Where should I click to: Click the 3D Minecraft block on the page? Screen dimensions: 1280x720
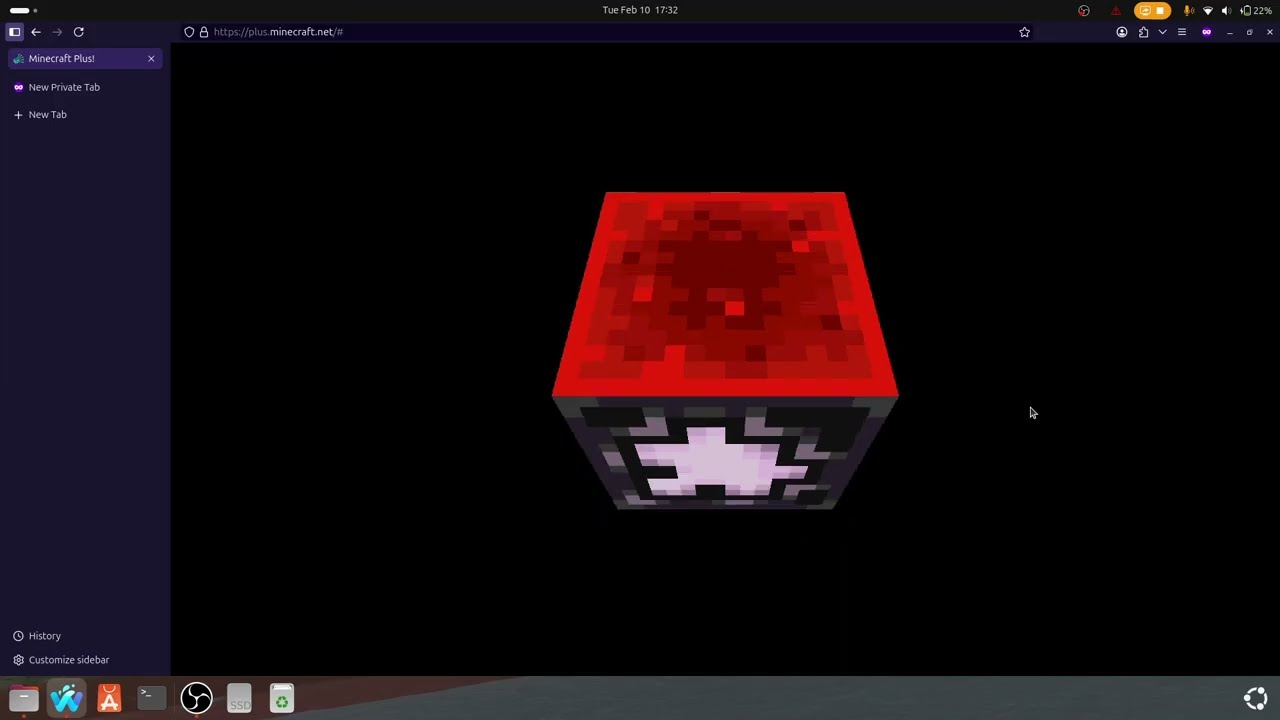[x=725, y=351]
